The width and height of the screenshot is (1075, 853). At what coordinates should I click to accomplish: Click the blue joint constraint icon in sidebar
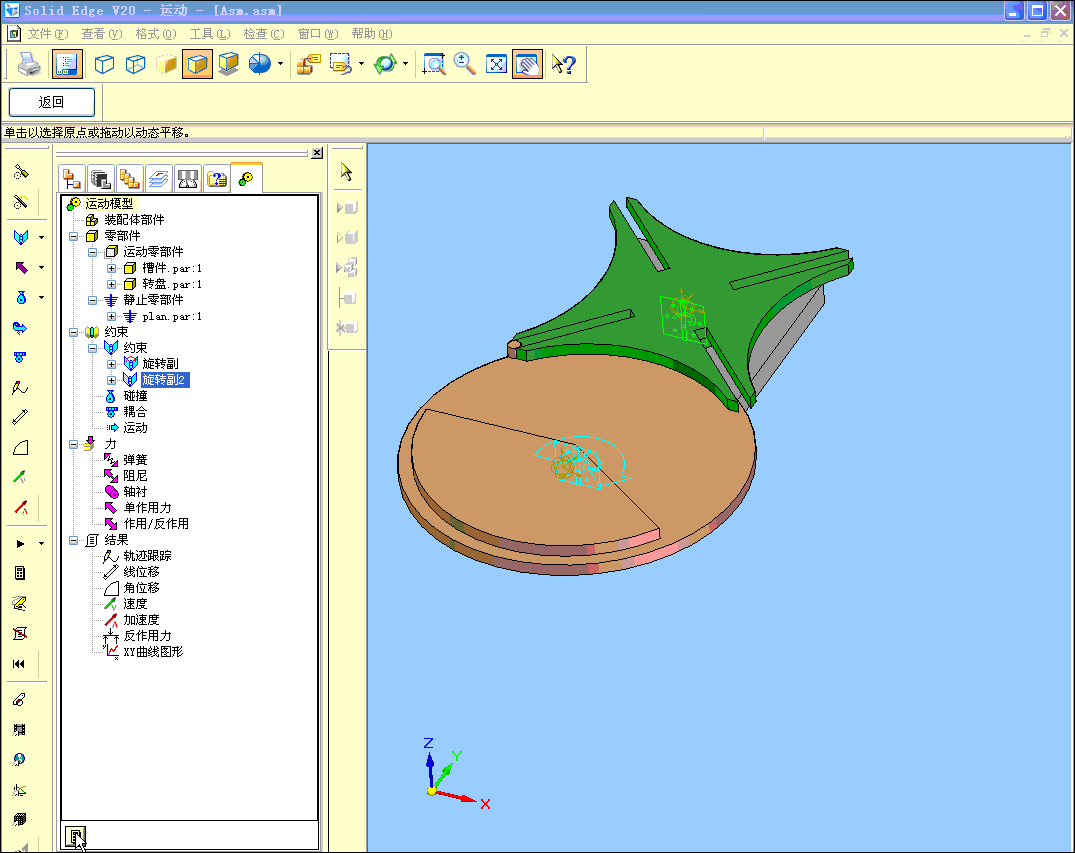pyautogui.click(x=21, y=237)
